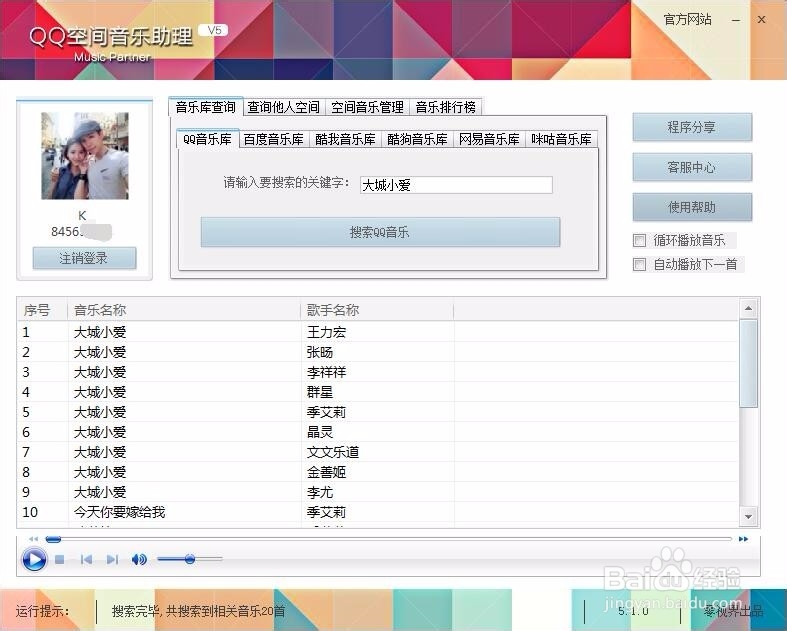Select row 2 song by 张旸
This screenshot has height=631, width=787.
[x=378, y=352]
